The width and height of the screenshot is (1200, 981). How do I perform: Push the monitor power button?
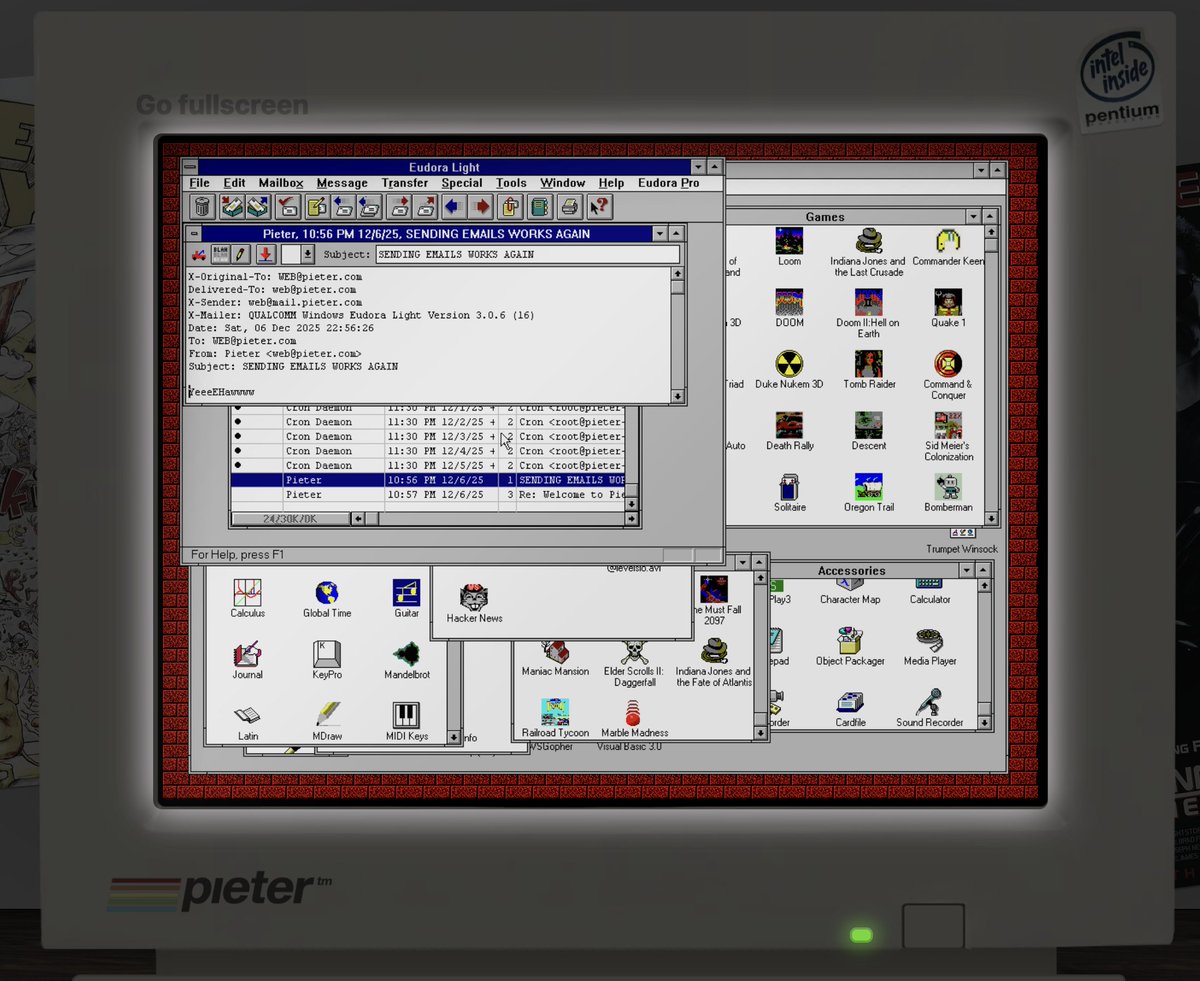click(x=933, y=926)
